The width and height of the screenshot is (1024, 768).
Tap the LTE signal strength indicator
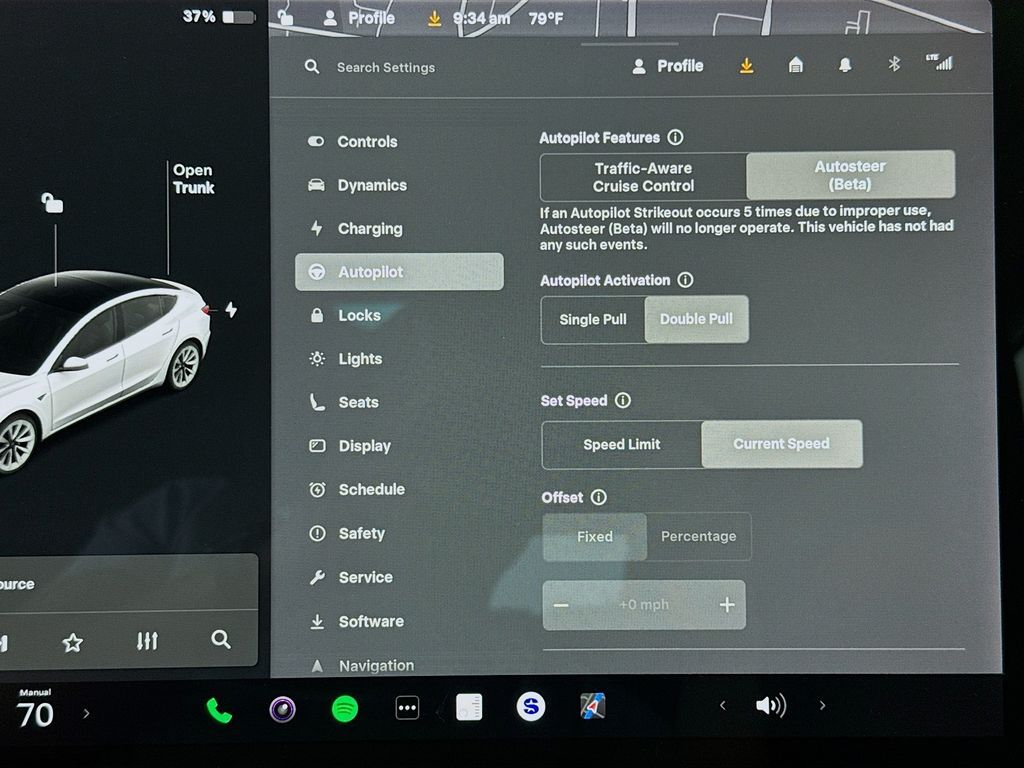[939, 63]
